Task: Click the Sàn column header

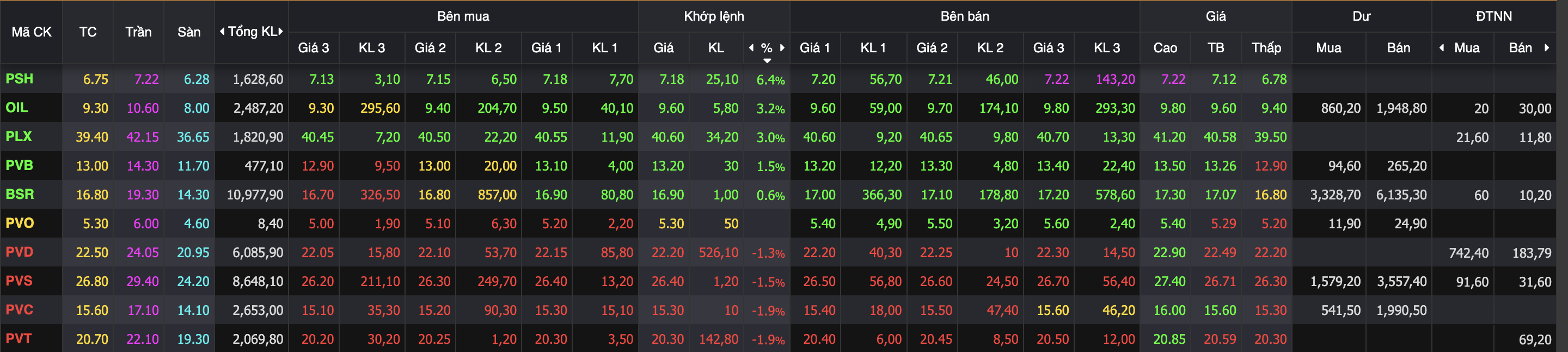Action: tap(189, 32)
